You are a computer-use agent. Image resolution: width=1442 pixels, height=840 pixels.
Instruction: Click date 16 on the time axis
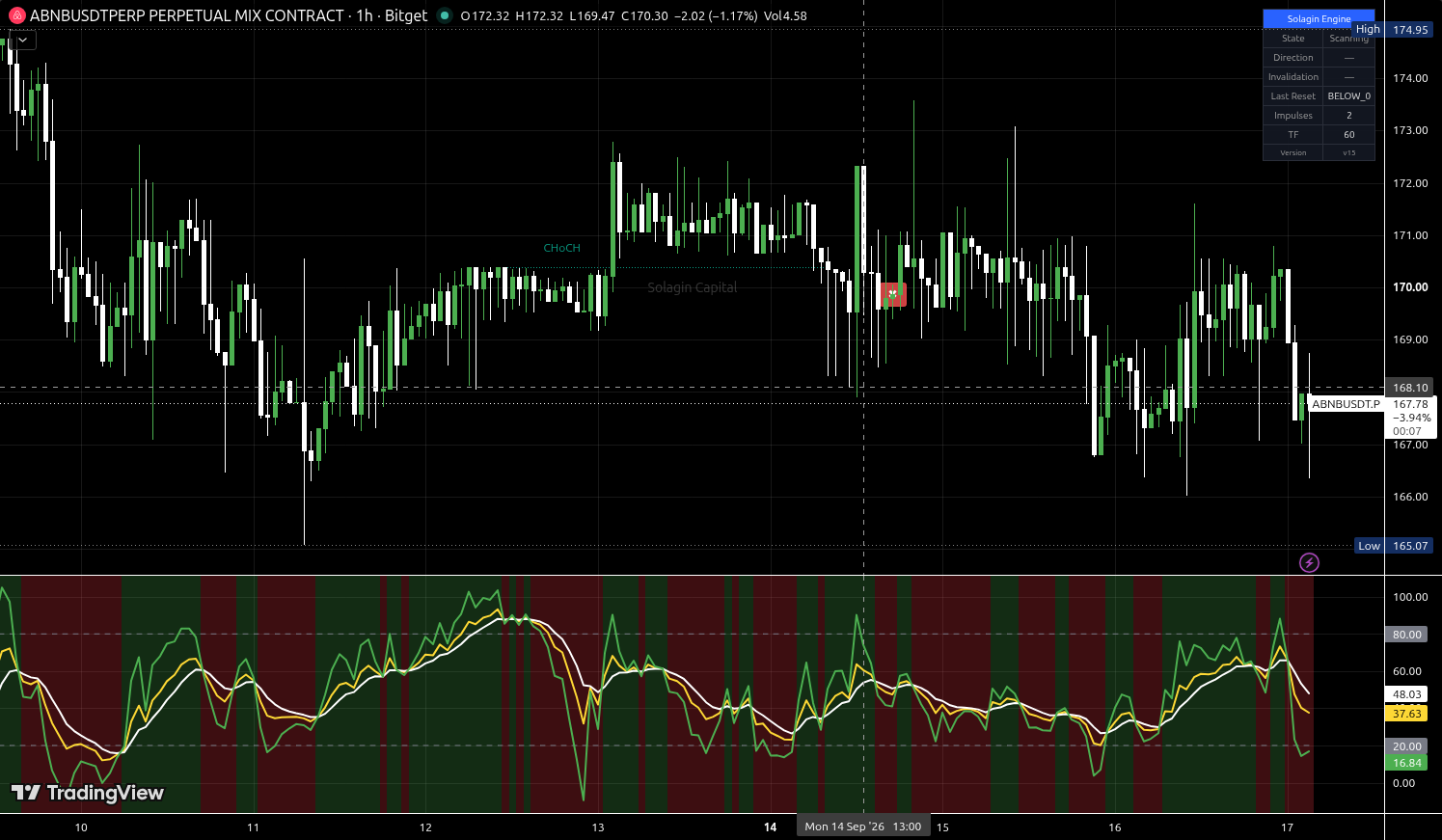click(1115, 827)
